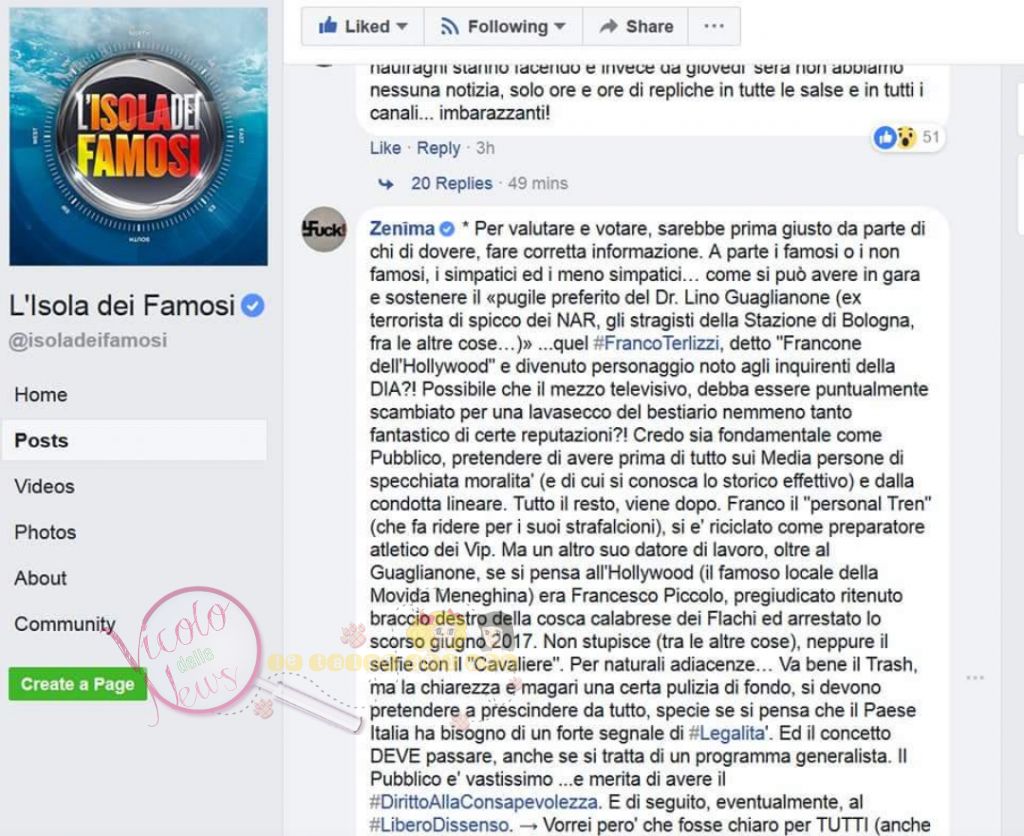Viewport: 1024px width, 836px height.
Task: Open the three-dots more options menu
Action: click(714, 26)
